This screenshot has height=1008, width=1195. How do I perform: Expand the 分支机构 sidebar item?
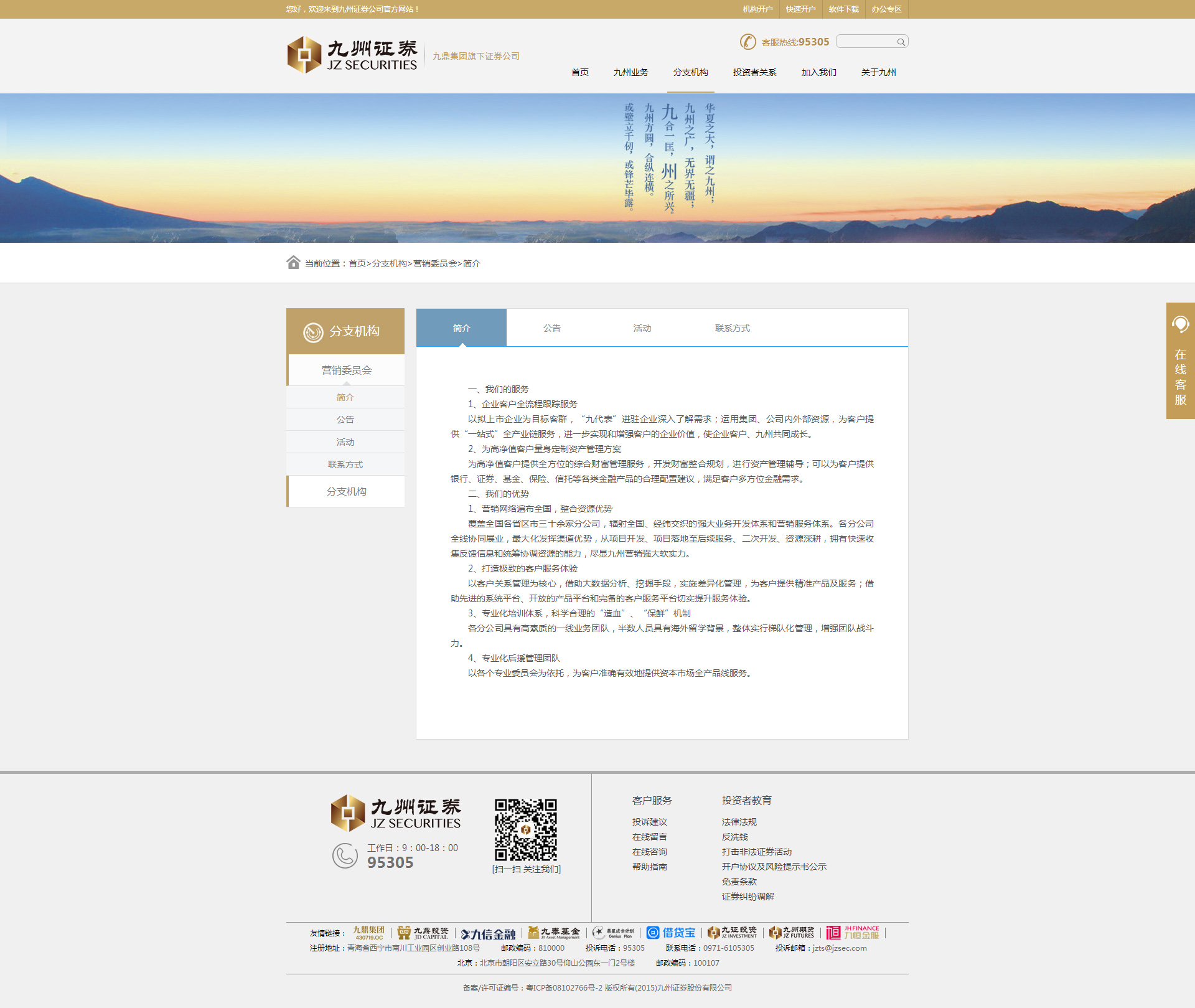[346, 491]
